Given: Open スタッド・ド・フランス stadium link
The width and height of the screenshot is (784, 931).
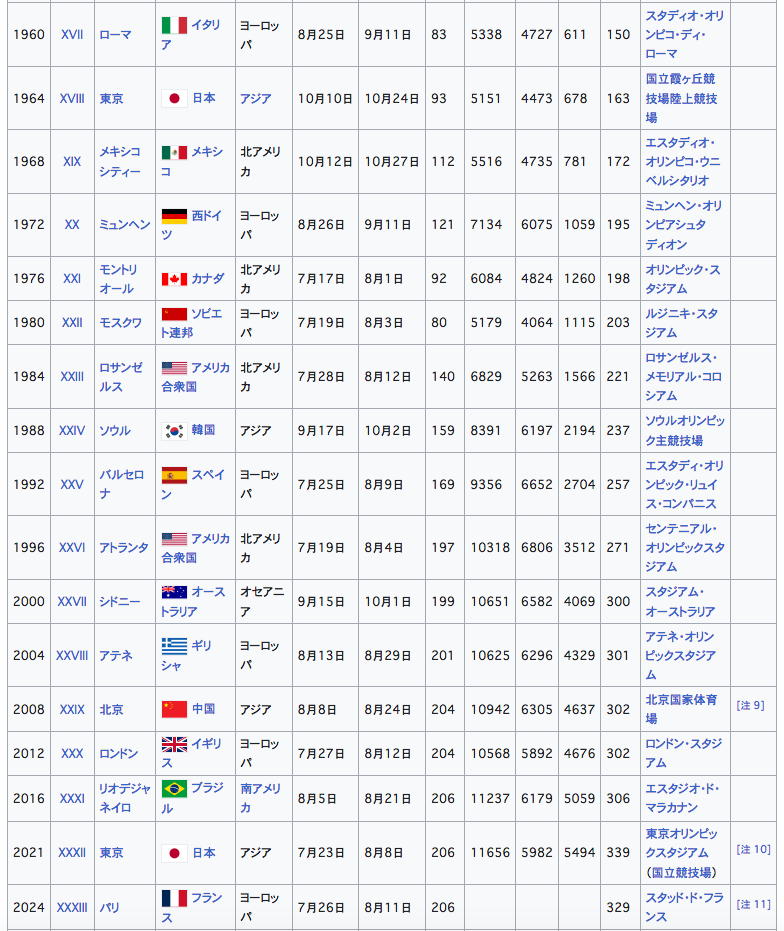Looking at the screenshot, I should [684, 907].
